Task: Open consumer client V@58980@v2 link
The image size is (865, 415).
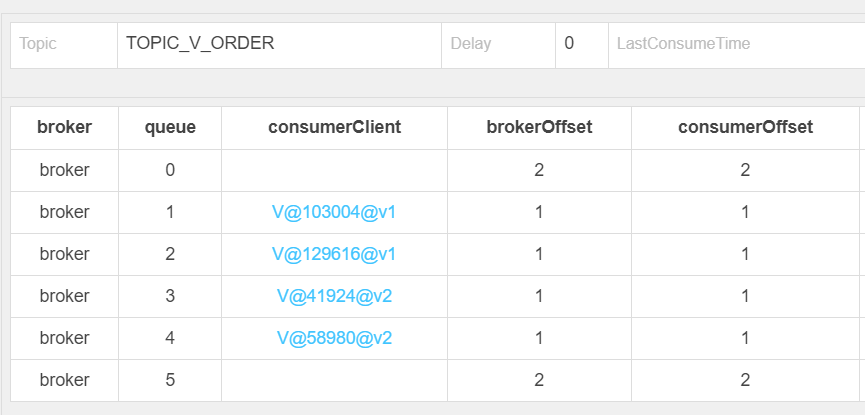Action: (x=334, y=338)
